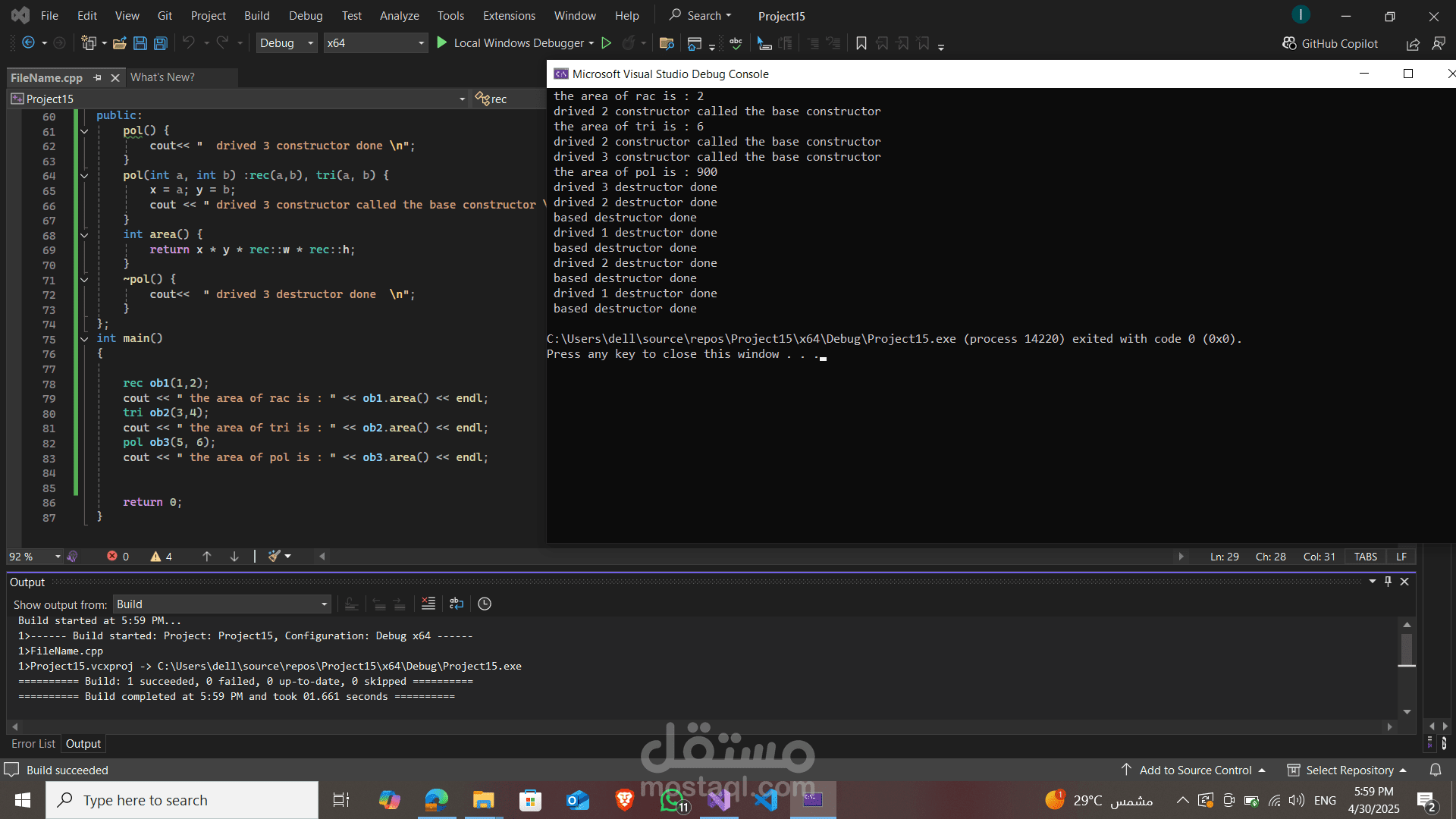Open the Analyze menu
The width and height of the screenshot is (1456, 819).
point(399,15)
